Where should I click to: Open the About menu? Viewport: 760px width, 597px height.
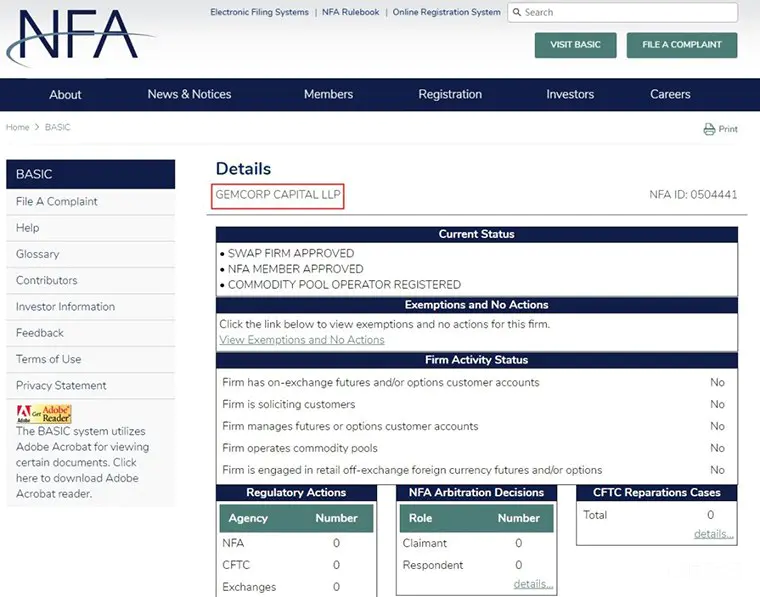[65, 94]
